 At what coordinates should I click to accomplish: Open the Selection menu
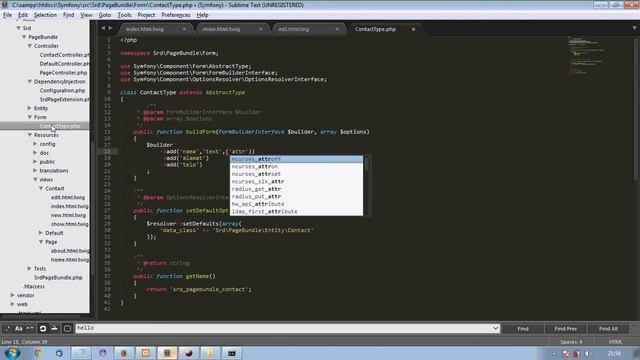click(45, 15)
